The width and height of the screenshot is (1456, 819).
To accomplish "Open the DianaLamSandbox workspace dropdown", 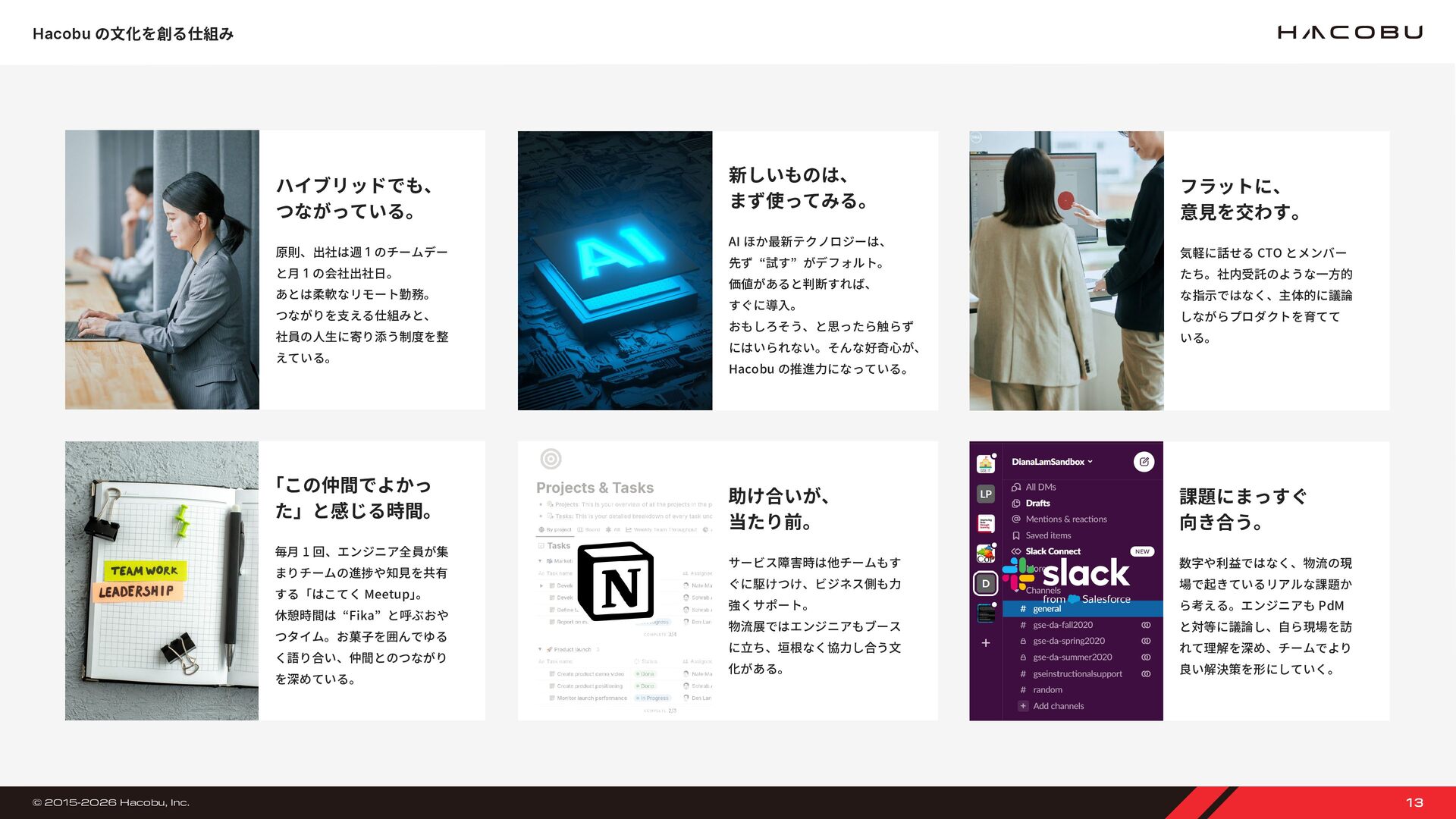I will coord(1052,462).
